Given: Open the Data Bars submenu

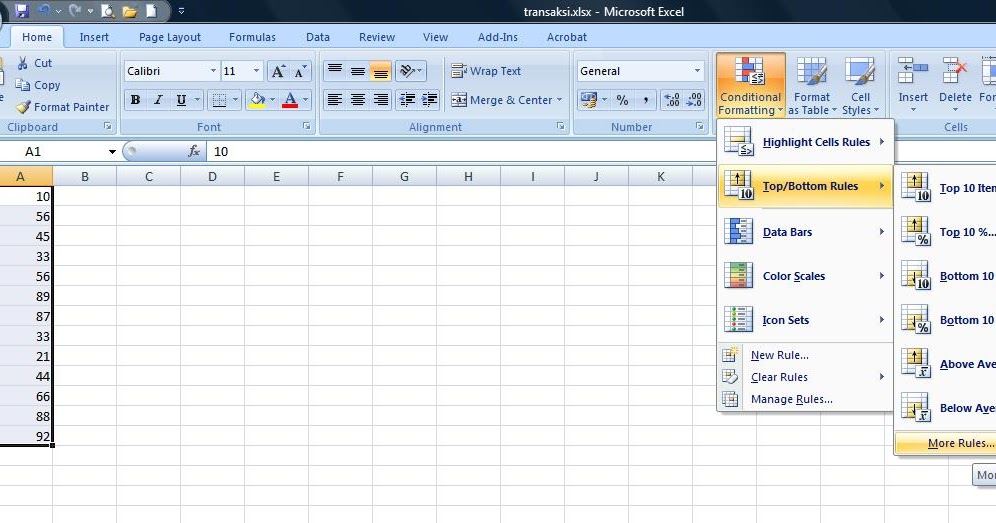Looking at the screenshot, I should coord(805,232).
